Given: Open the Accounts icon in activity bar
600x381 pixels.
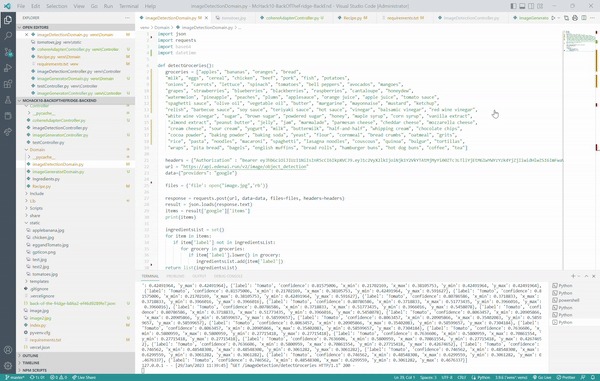Looking at the screenshot, I should [8, 350].
